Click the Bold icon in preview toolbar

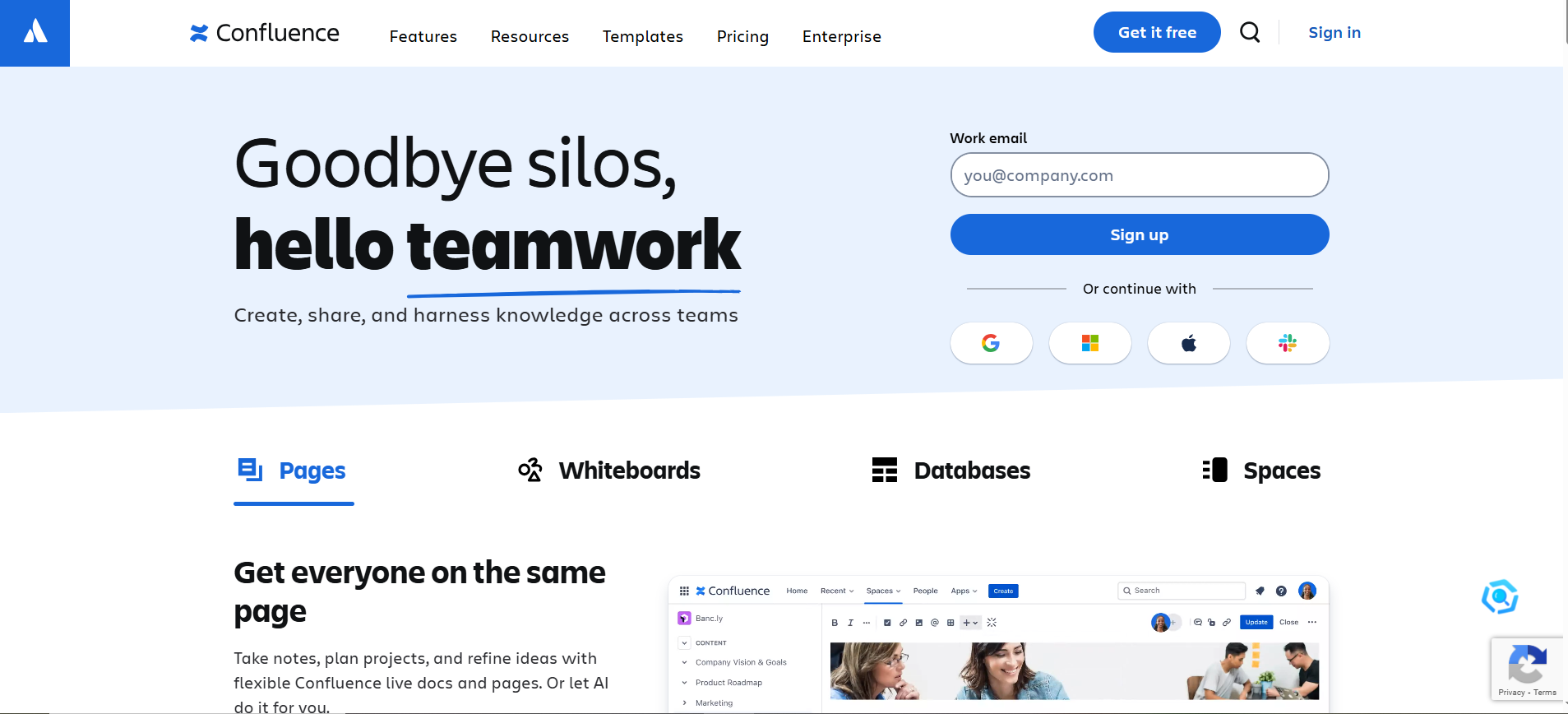click(x=835, y=623)
